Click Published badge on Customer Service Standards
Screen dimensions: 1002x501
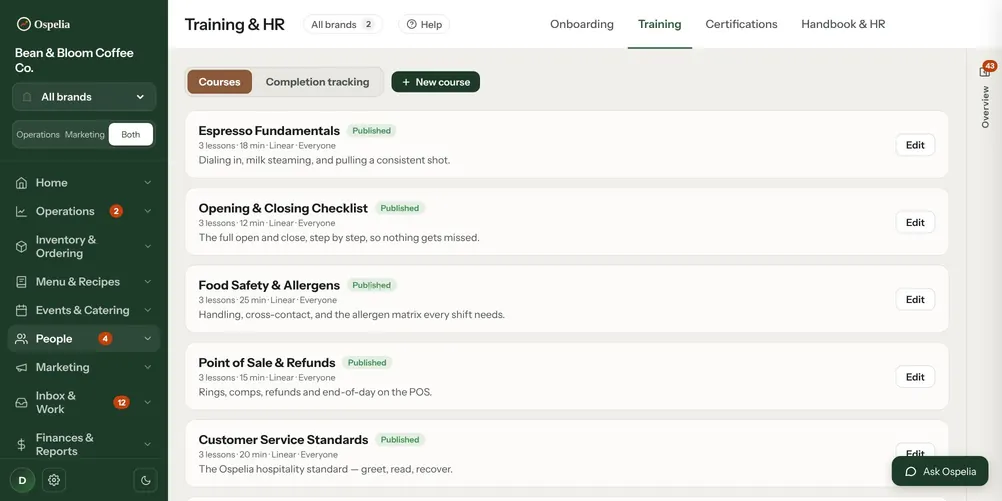click(x=399, y=440)
